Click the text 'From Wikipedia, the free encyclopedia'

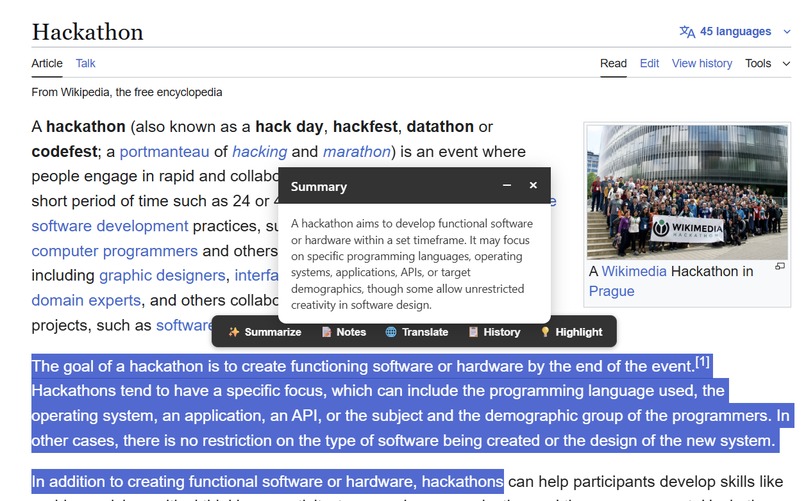127,92
